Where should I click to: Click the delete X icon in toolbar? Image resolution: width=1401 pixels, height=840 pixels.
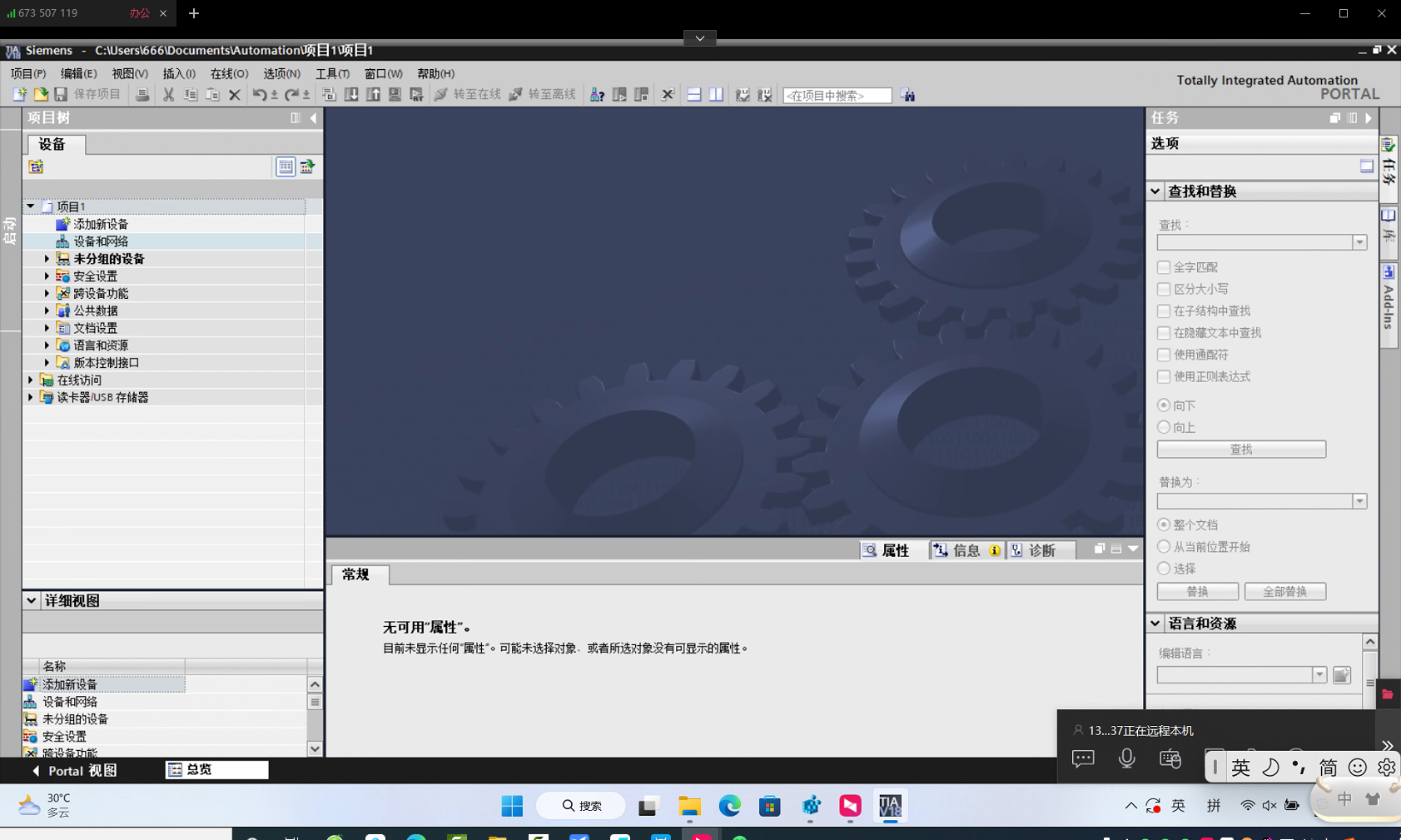click(x=235, y=95)
